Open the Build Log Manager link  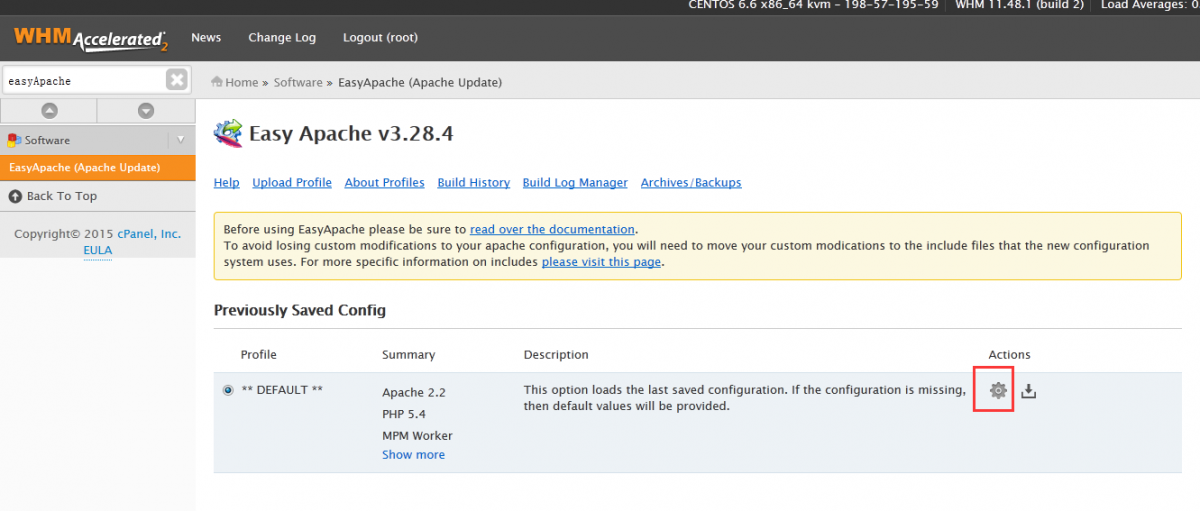point(575,183)
